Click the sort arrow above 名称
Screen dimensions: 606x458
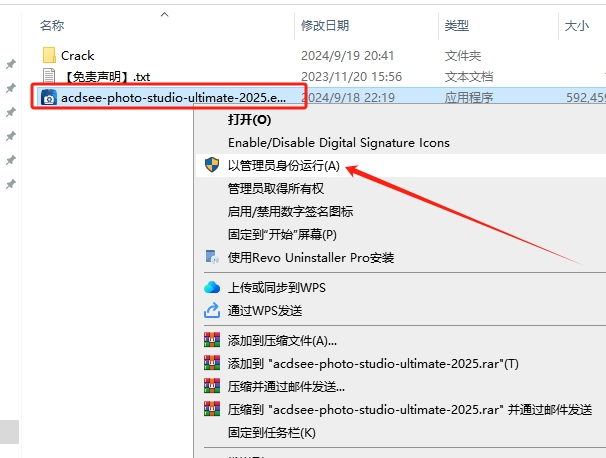[x=164, y=14]
